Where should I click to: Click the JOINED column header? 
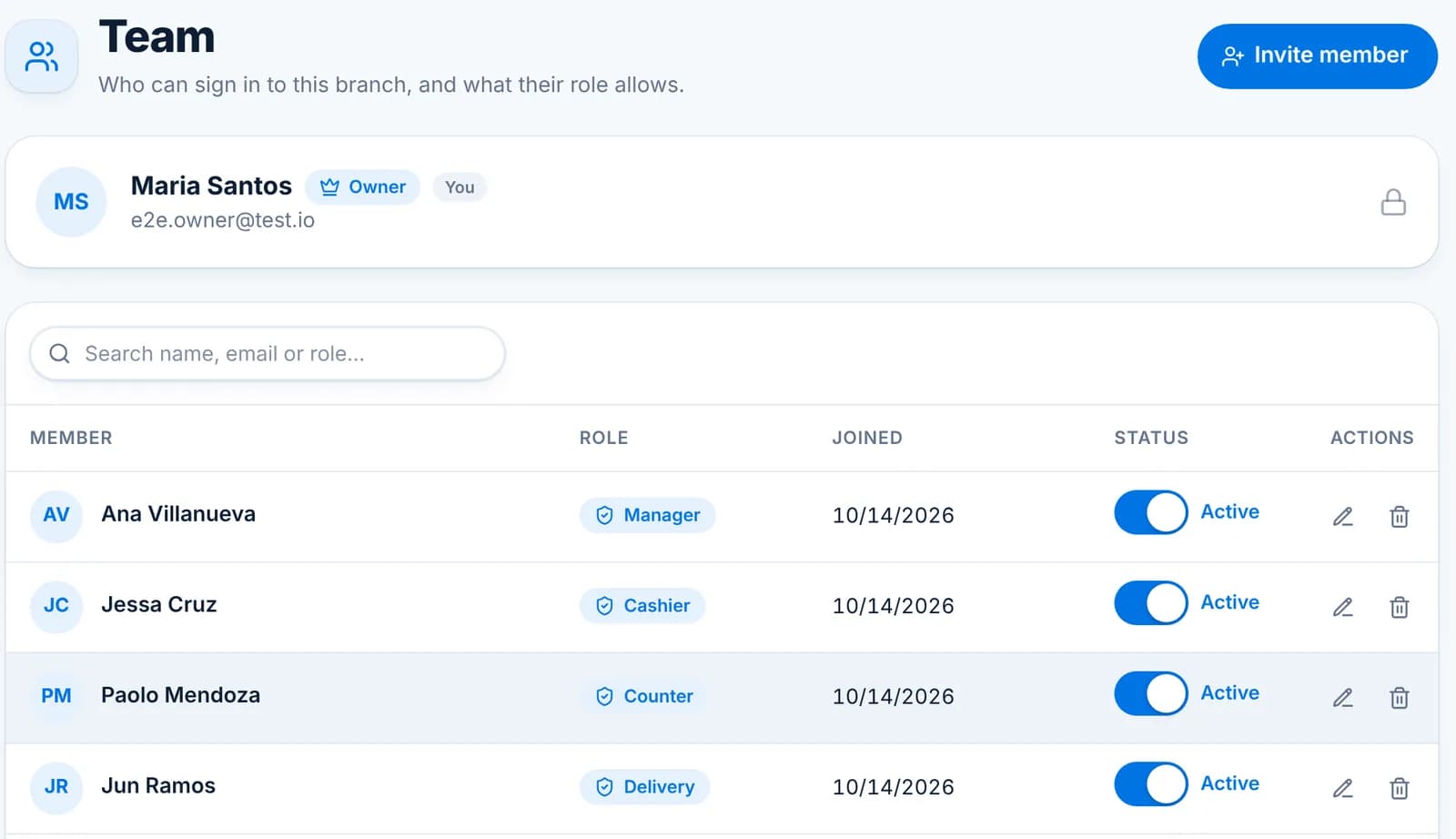coord(867,438)
